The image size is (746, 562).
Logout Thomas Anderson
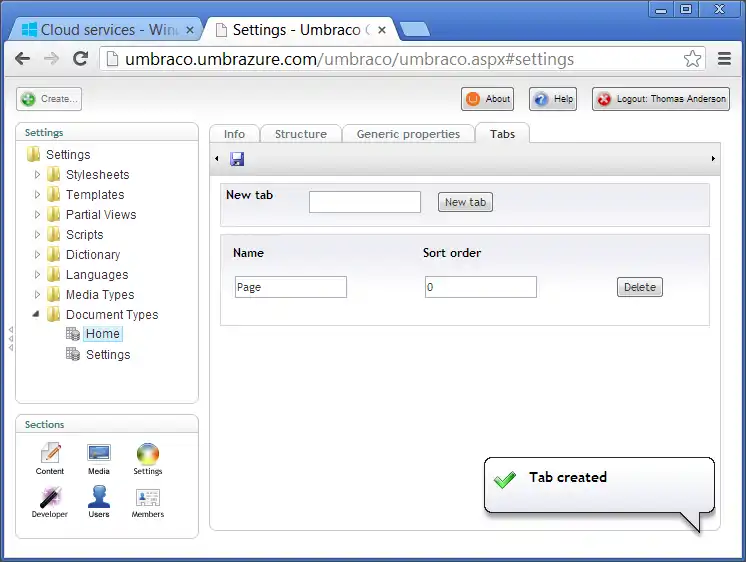tap(661, 99)
